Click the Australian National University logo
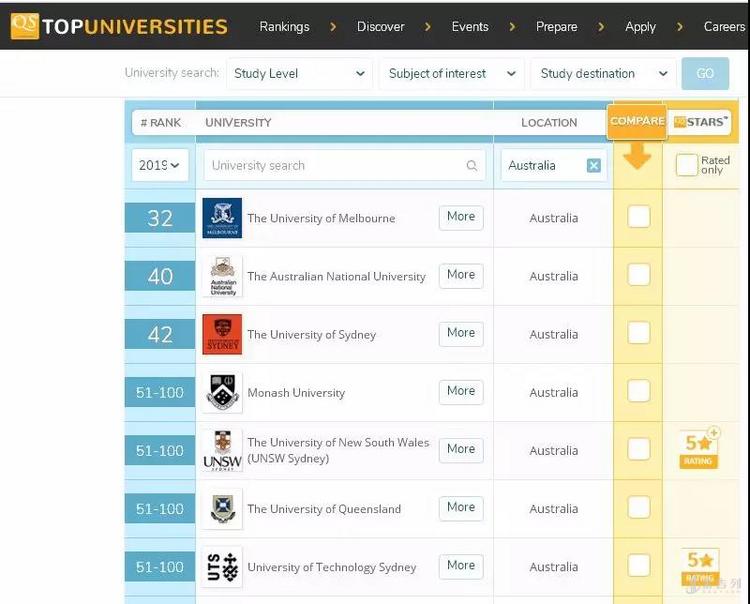The width and height of the screenshot is (750, 604). [222, 276]
